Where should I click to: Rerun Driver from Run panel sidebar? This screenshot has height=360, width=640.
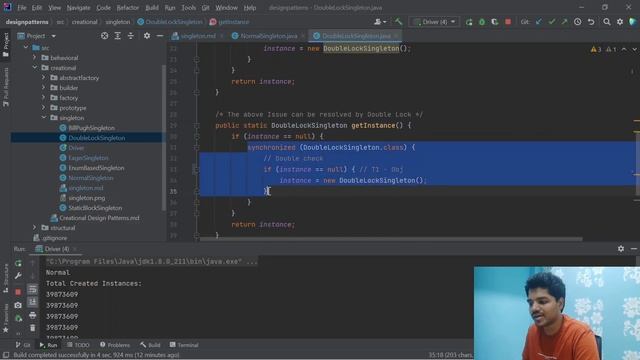coord(18,264)
